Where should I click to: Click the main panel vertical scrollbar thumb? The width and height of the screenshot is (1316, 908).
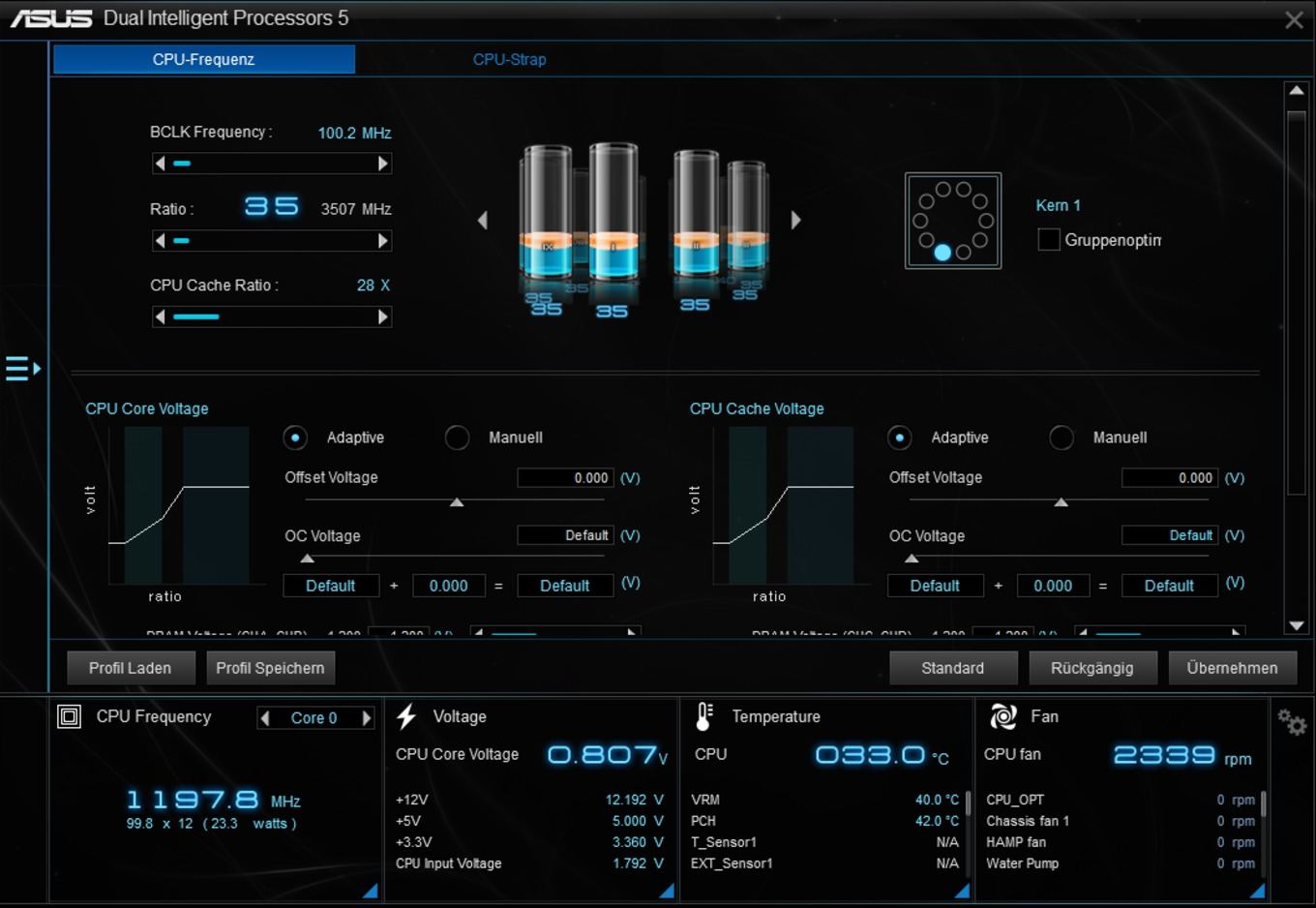click(x=1297, y=303)
